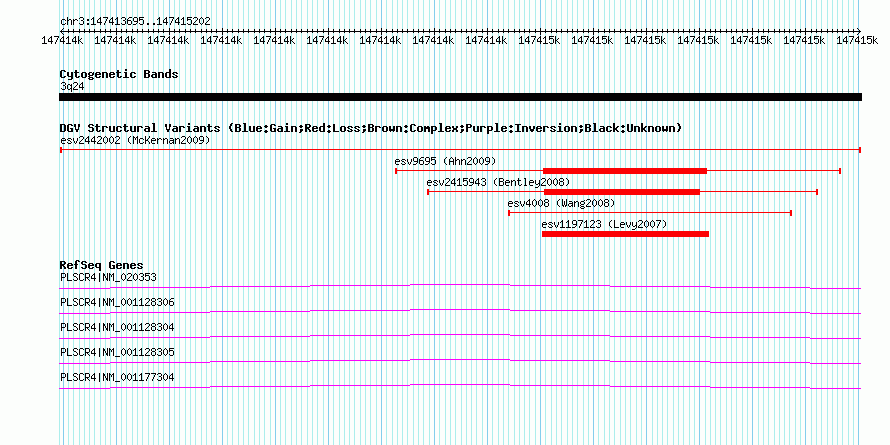Select the magenta intron line of NM_001177304
This screenshot has width=890, height=445.
[x=460, y=386]
